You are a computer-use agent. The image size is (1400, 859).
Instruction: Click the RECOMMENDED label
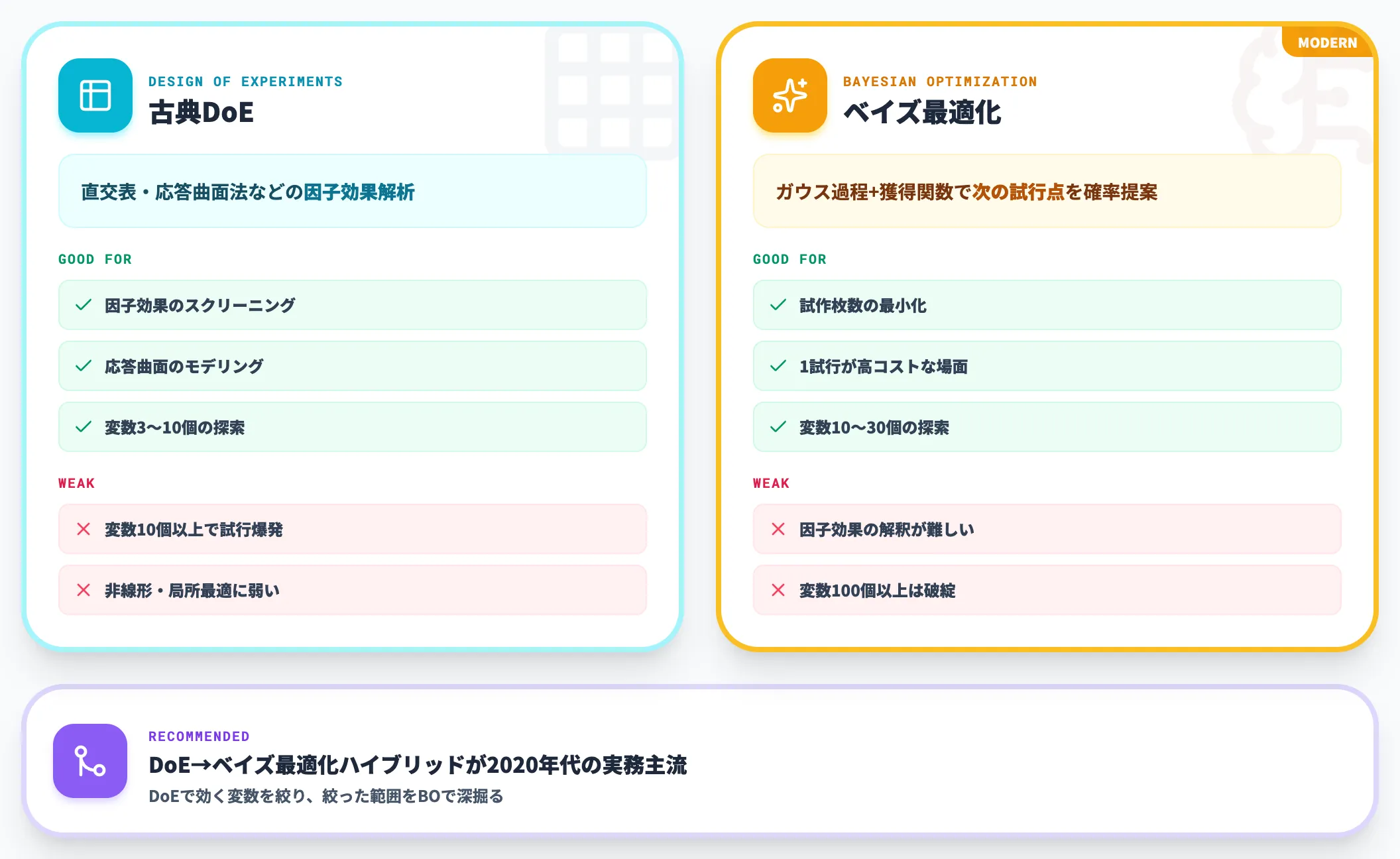(x=199, y=736)
